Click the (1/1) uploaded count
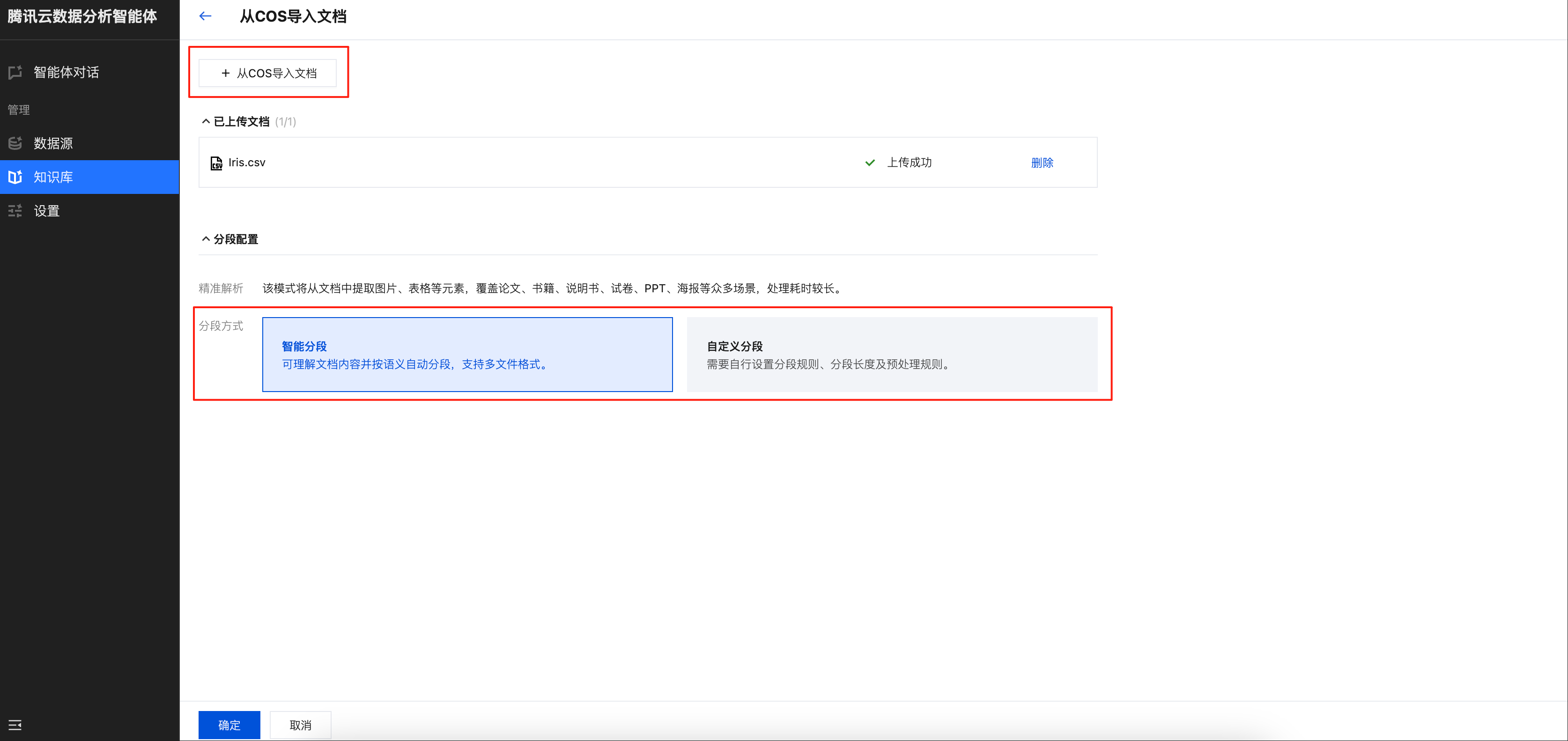The width and height of the screenshot is (1568, 741). (x=286, y=122)
